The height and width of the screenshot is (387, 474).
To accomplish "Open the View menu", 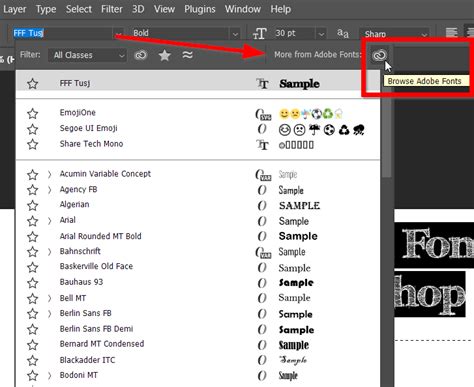I will [x=164, y=9].
